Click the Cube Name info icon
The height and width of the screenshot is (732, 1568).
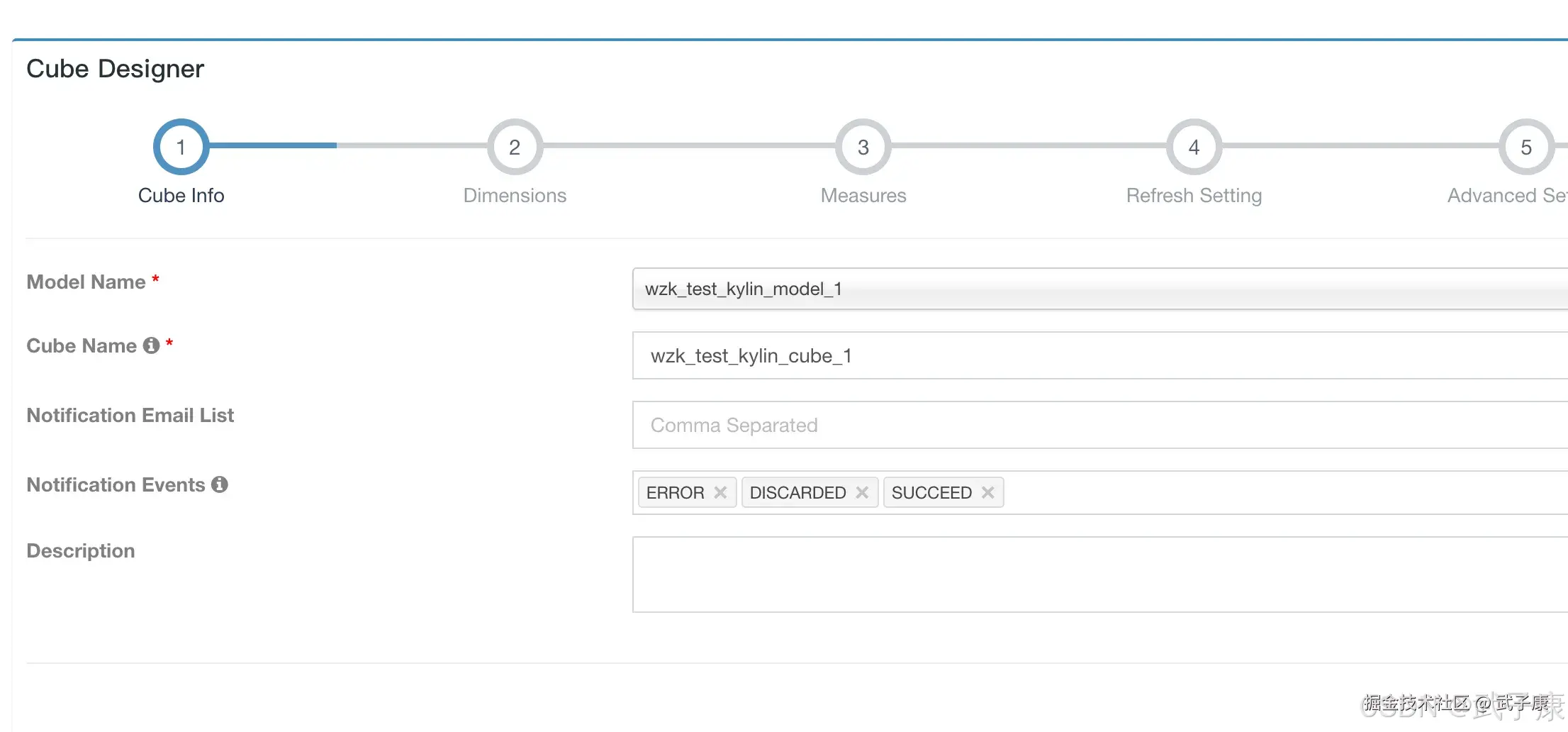point(151,345)
